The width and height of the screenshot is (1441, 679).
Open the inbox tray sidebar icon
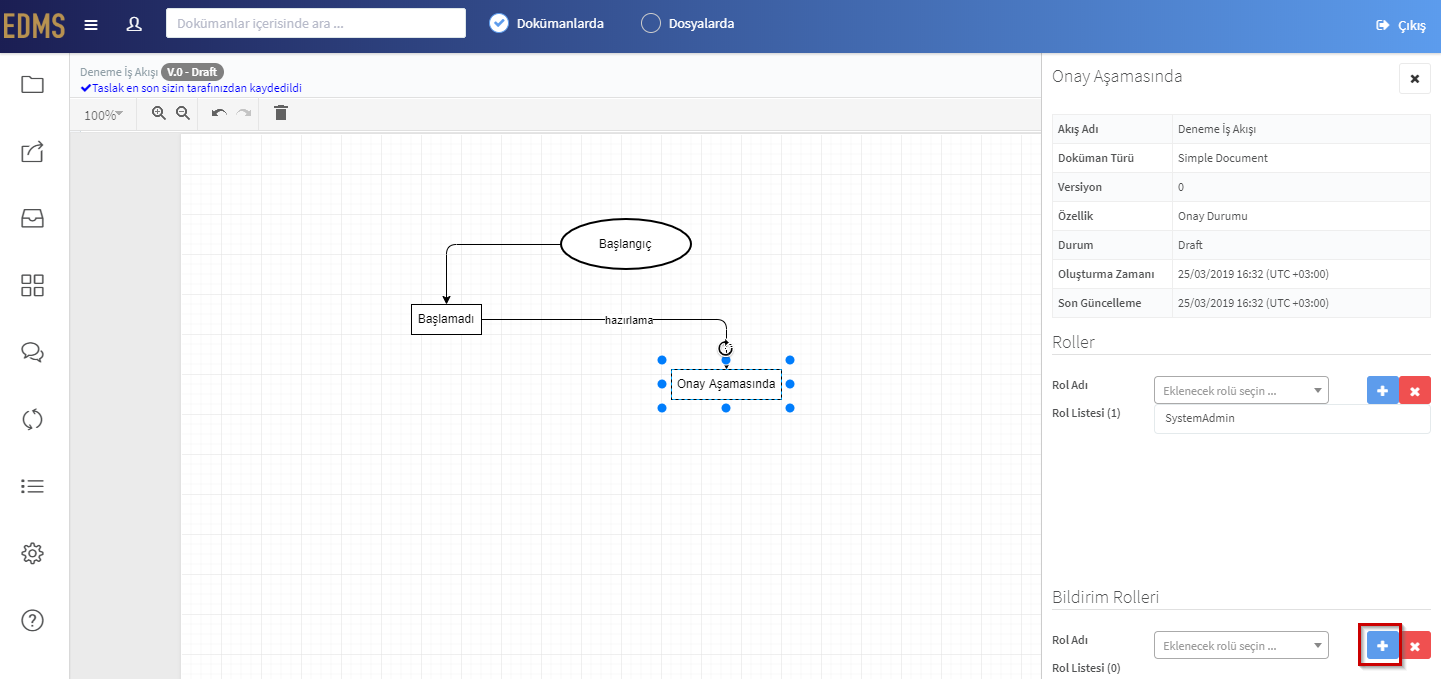33,219
